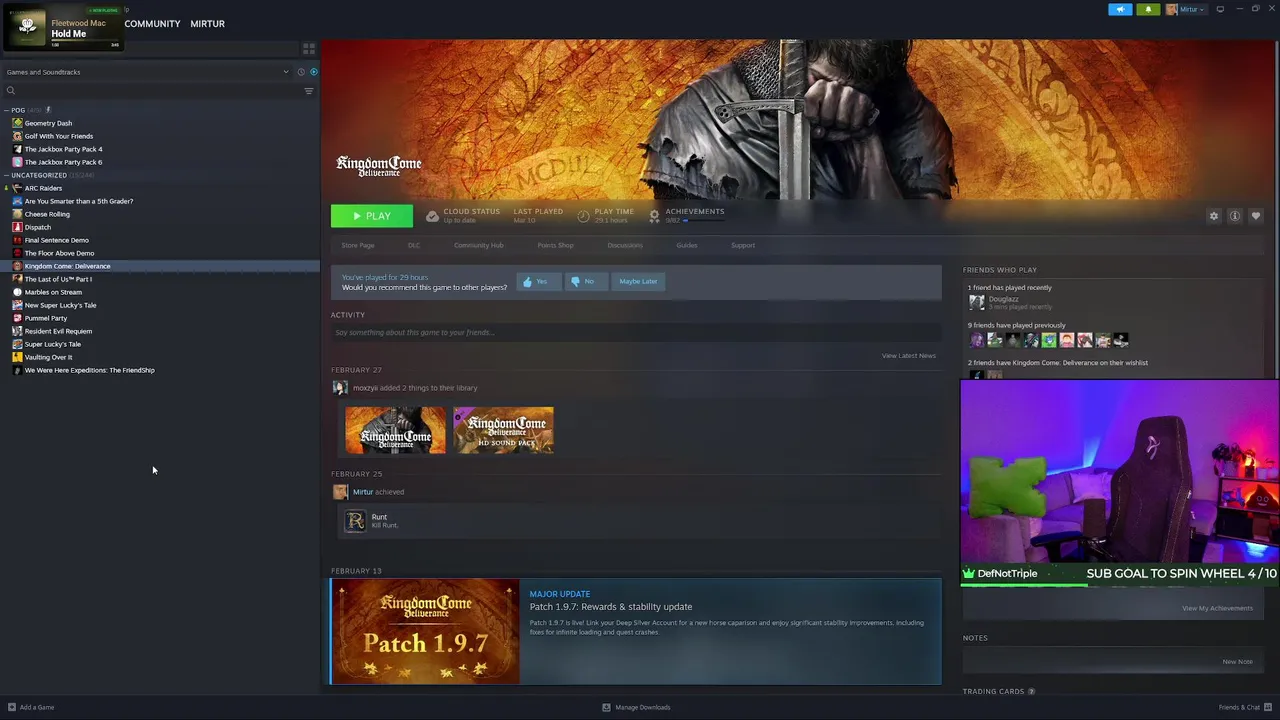The image size is (1280, 720).
Task: Open the Guides tab
Action: (x=687, y=245)
